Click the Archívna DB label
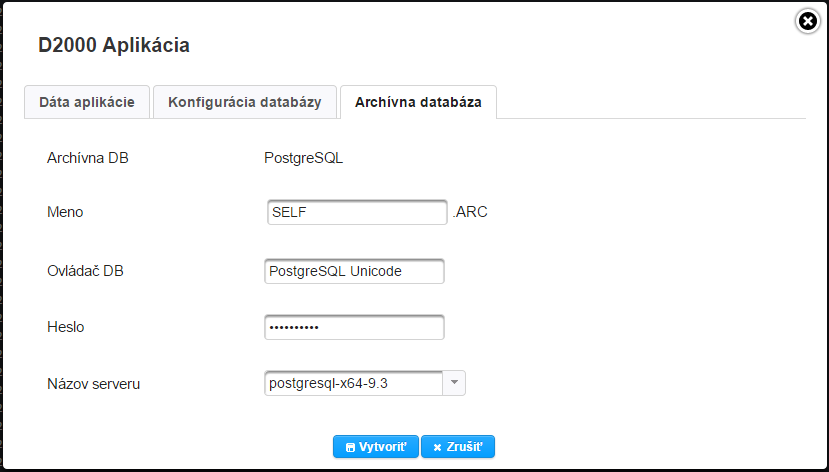Screen dimensions: 829x472 pos(88,157)
